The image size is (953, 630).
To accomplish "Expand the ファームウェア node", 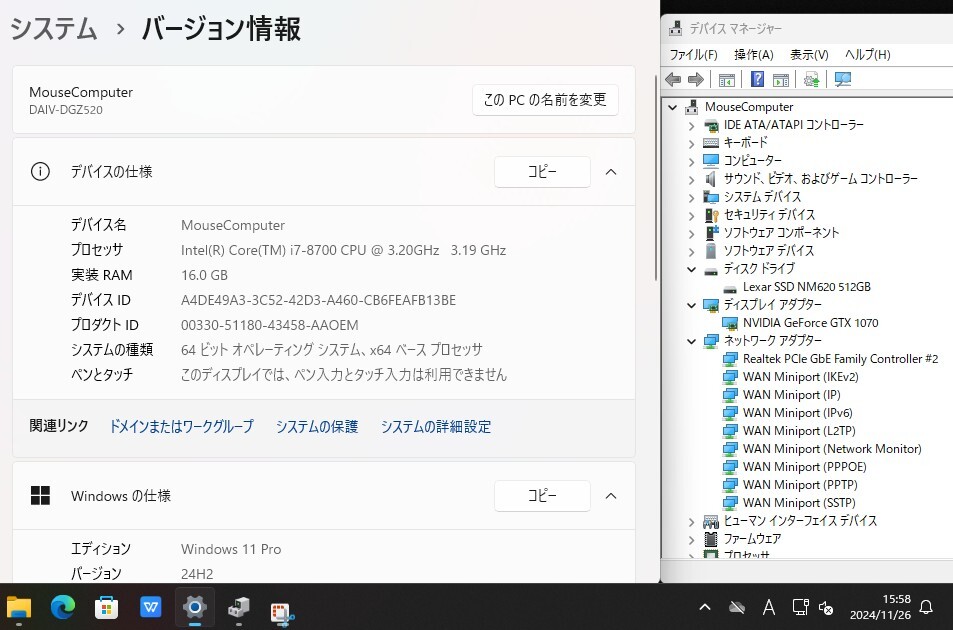I will click(x=691, y=539).
